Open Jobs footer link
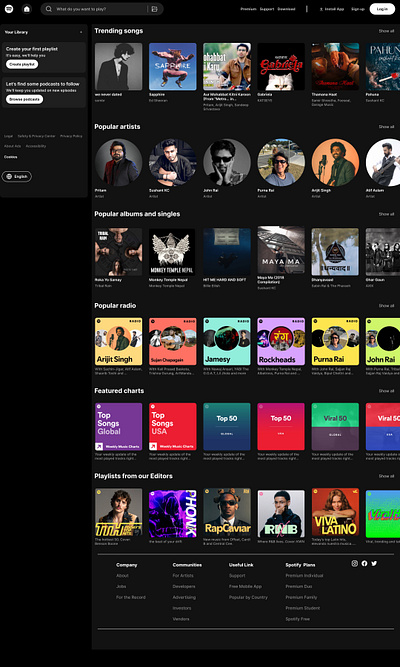 click(x=121, y=587)
